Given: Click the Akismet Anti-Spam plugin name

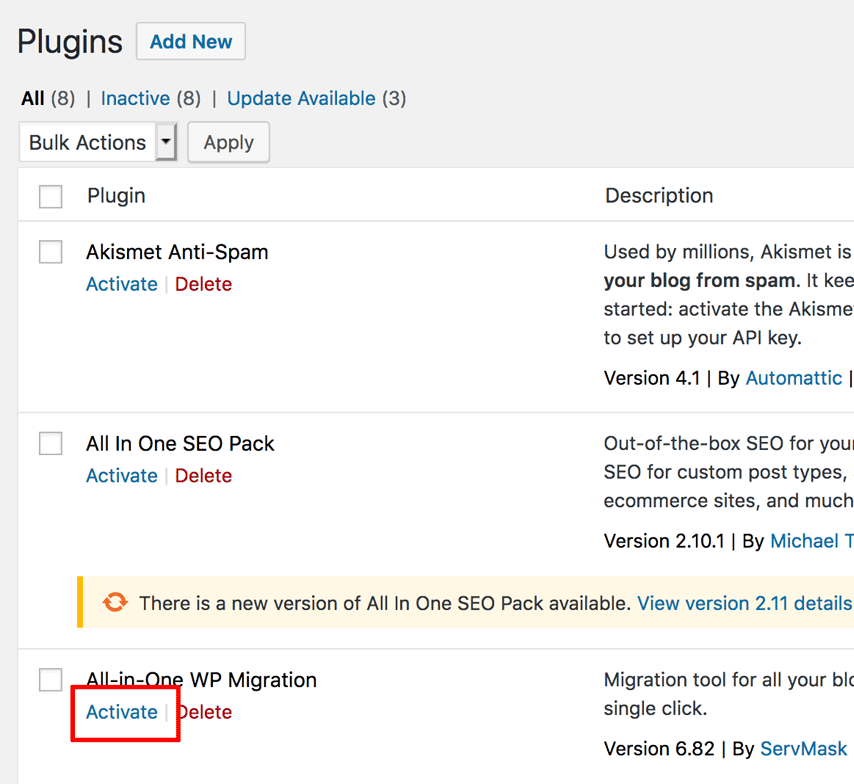Looking at the screenshot, I should [x=177, y=252].
